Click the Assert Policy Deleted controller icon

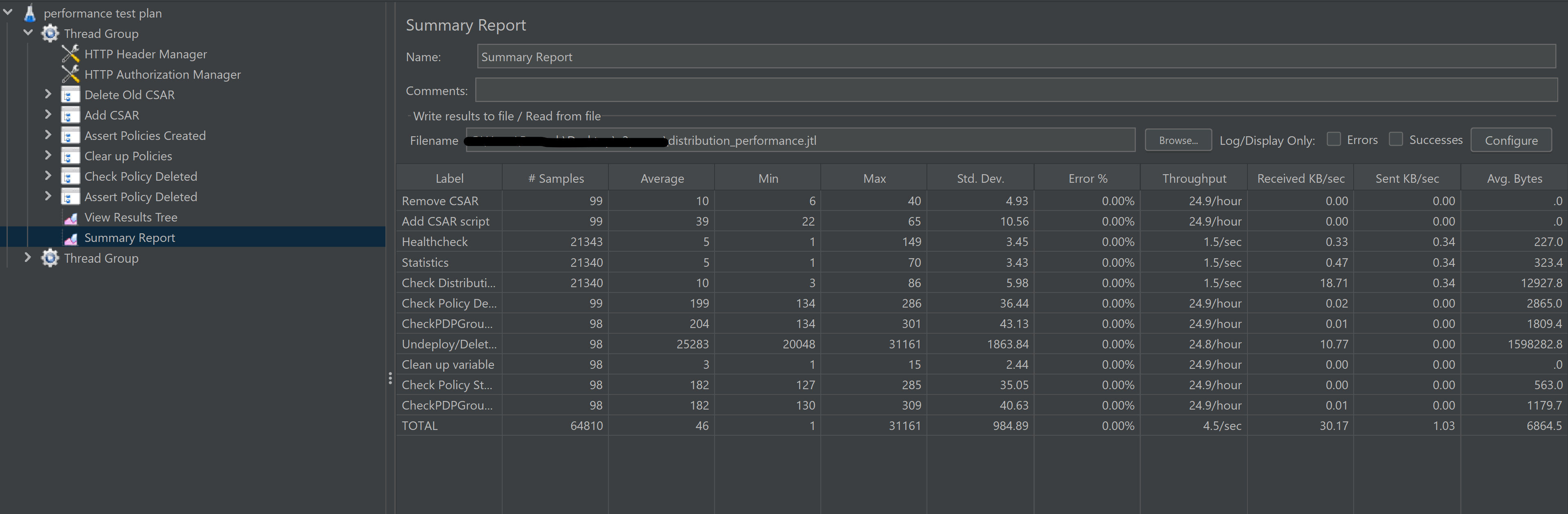71,197
